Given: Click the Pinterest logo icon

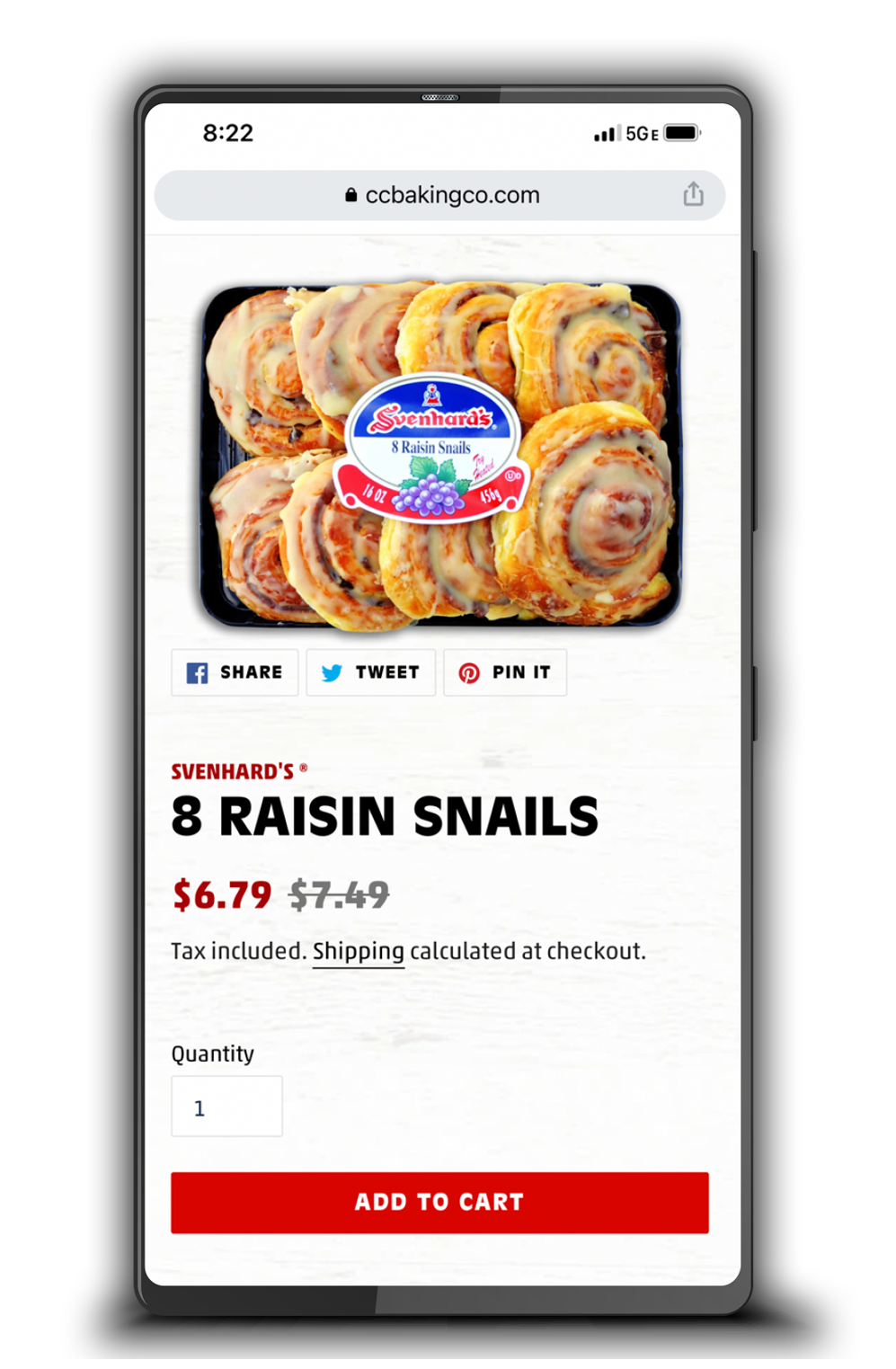Looking at the screenshot, I should click(469, 672).
